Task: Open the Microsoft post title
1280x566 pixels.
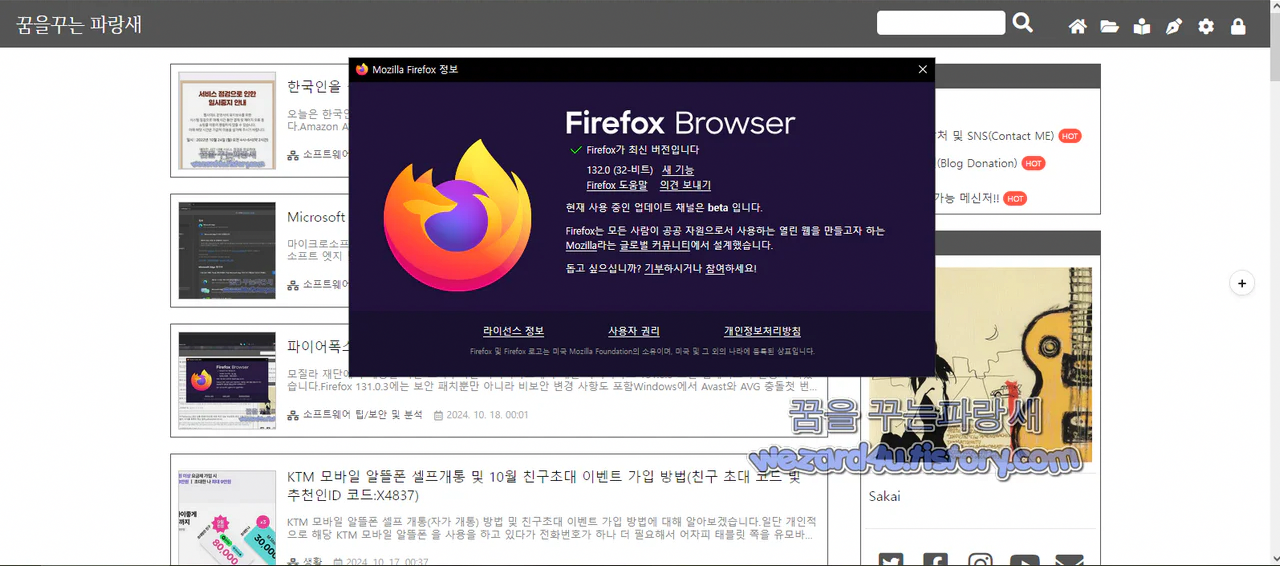Action: (317, 217)
